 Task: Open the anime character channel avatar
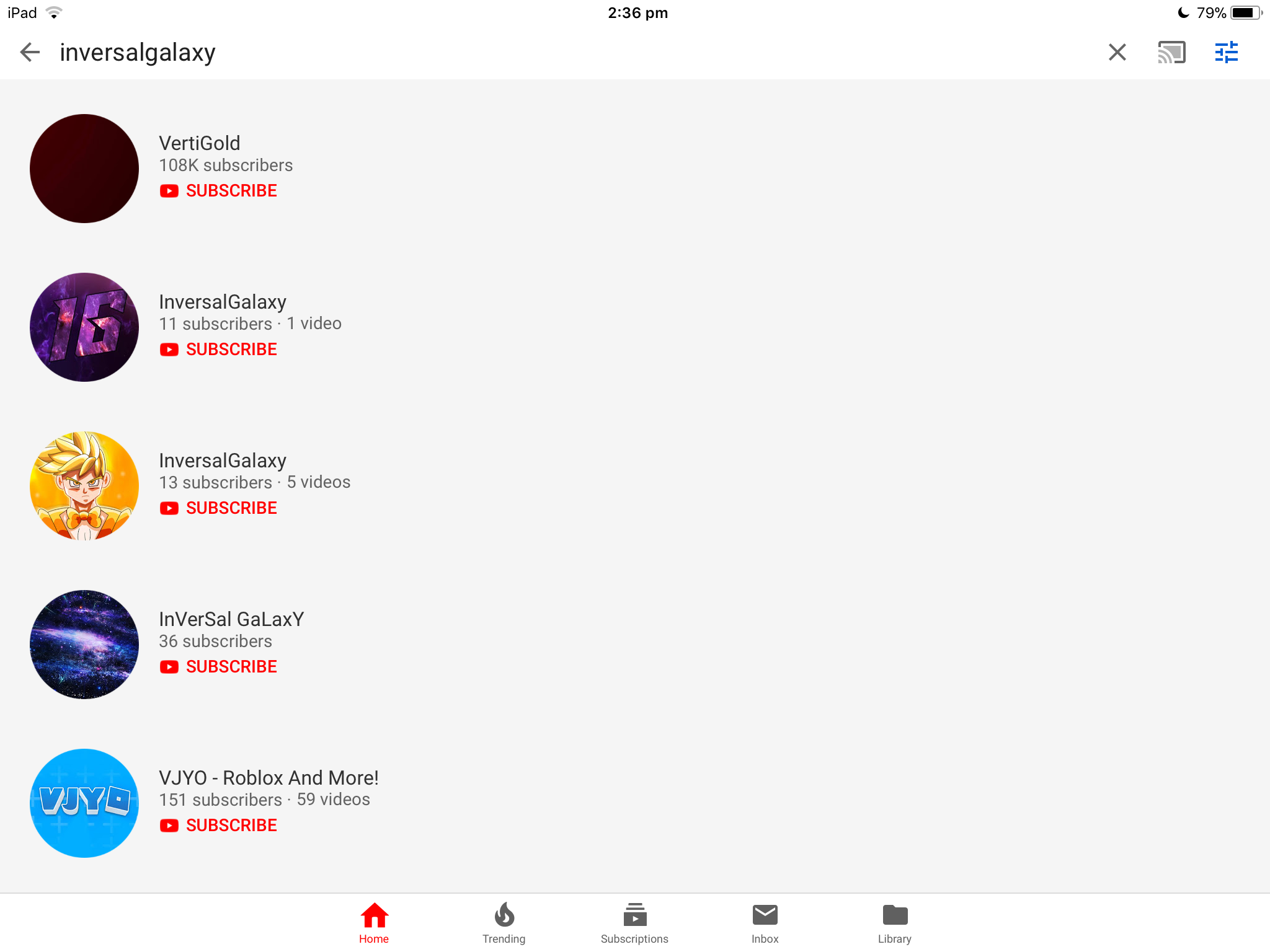(x=84, y=486)
